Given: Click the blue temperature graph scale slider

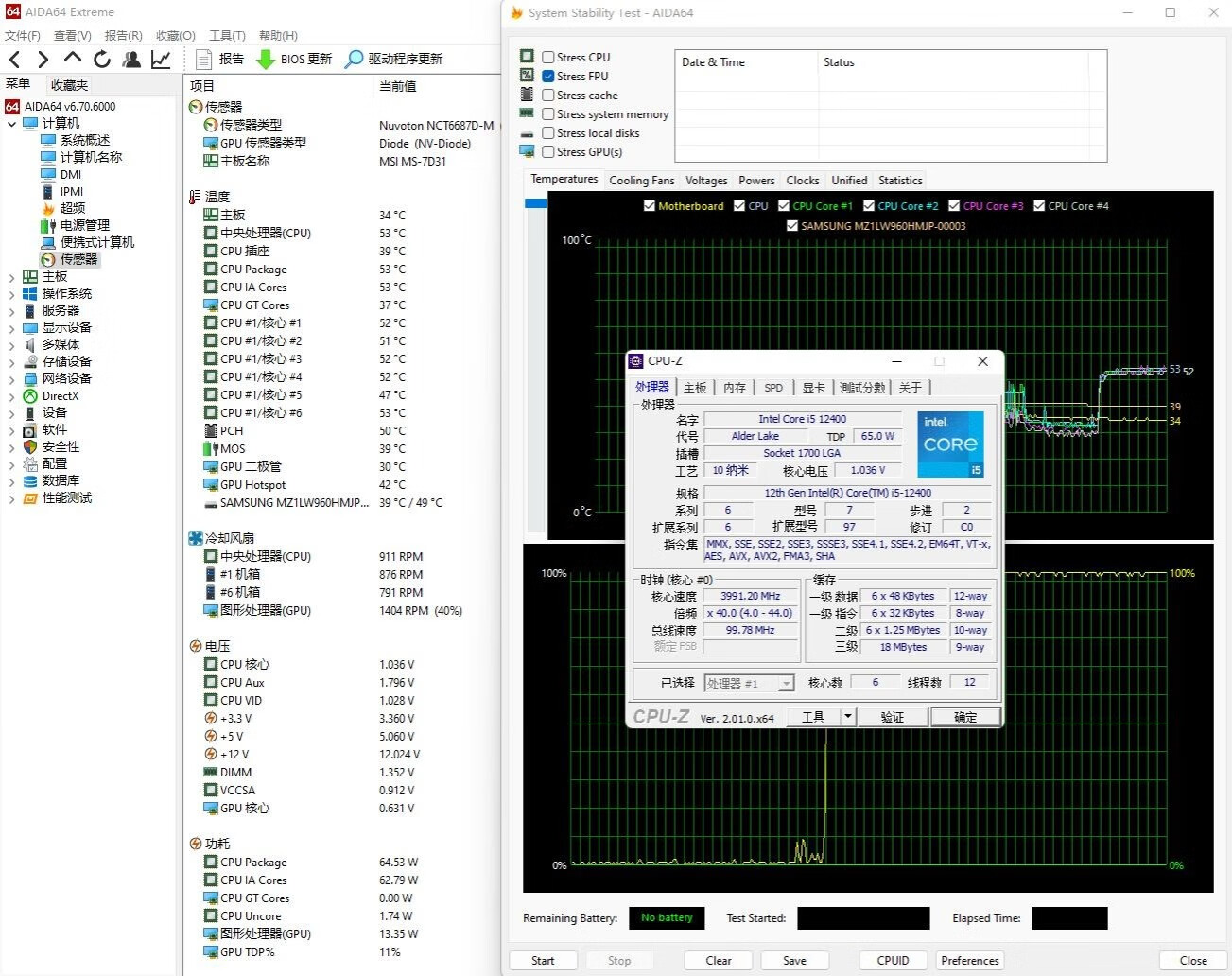Looking at the screenshot, I should (535, 203).
